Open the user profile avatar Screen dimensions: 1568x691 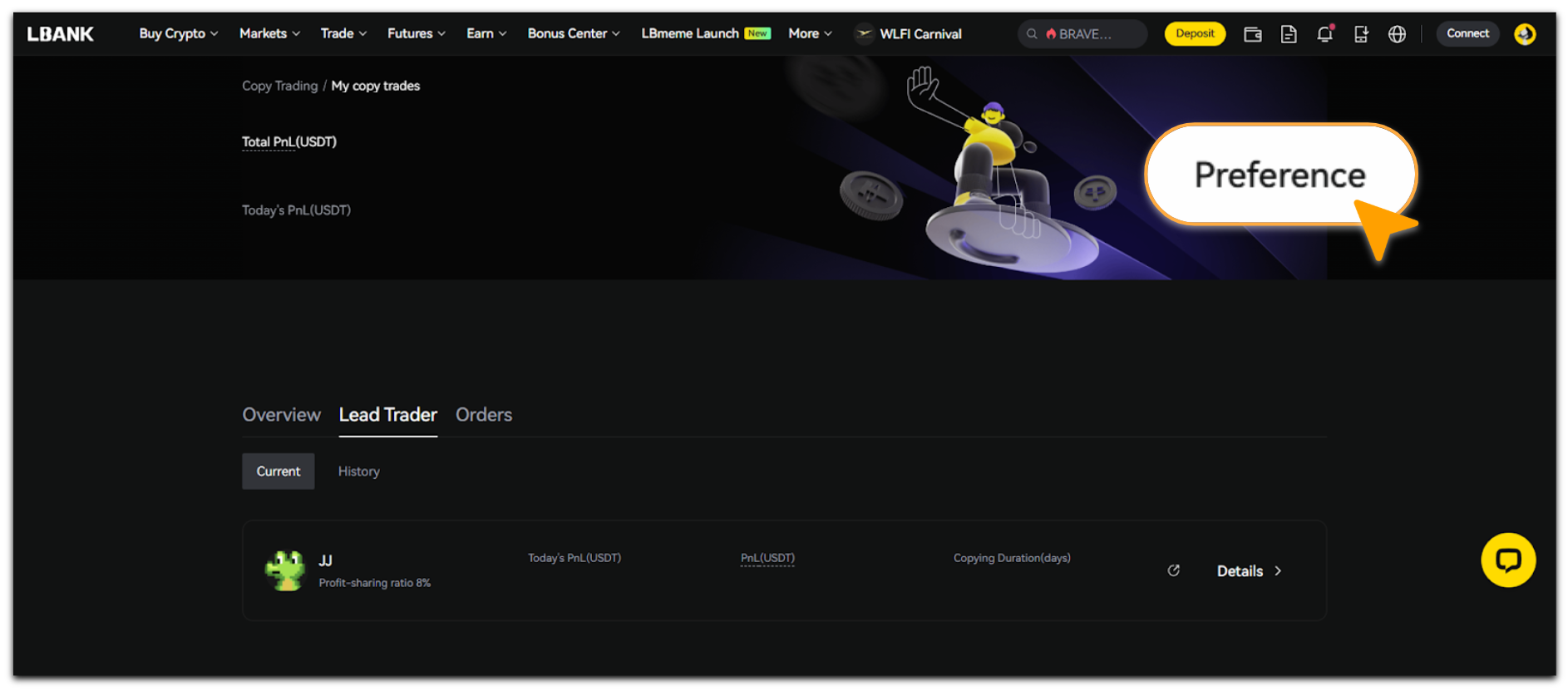coord(1524,34)
